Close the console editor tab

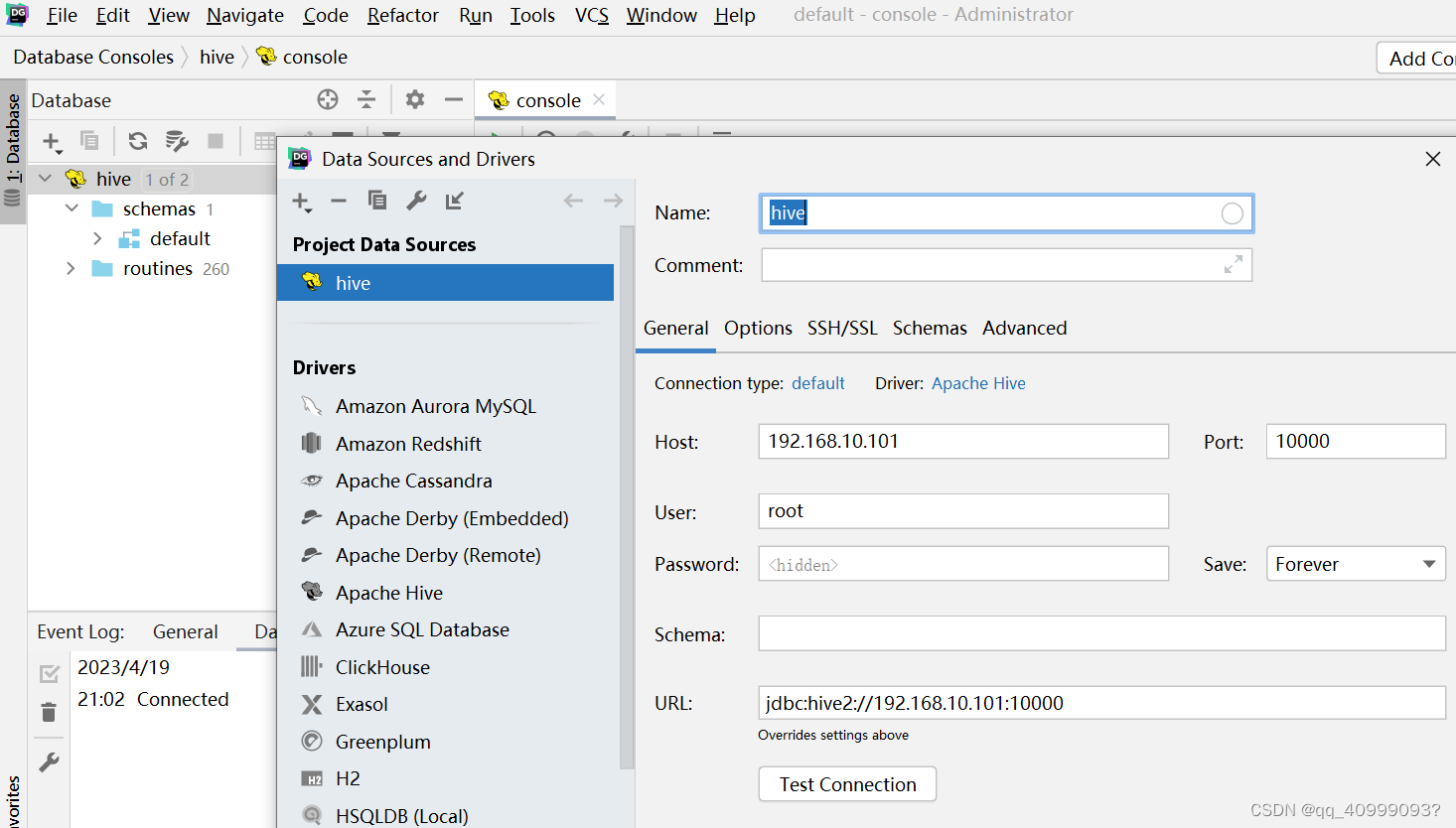click(x=599, y=99)
